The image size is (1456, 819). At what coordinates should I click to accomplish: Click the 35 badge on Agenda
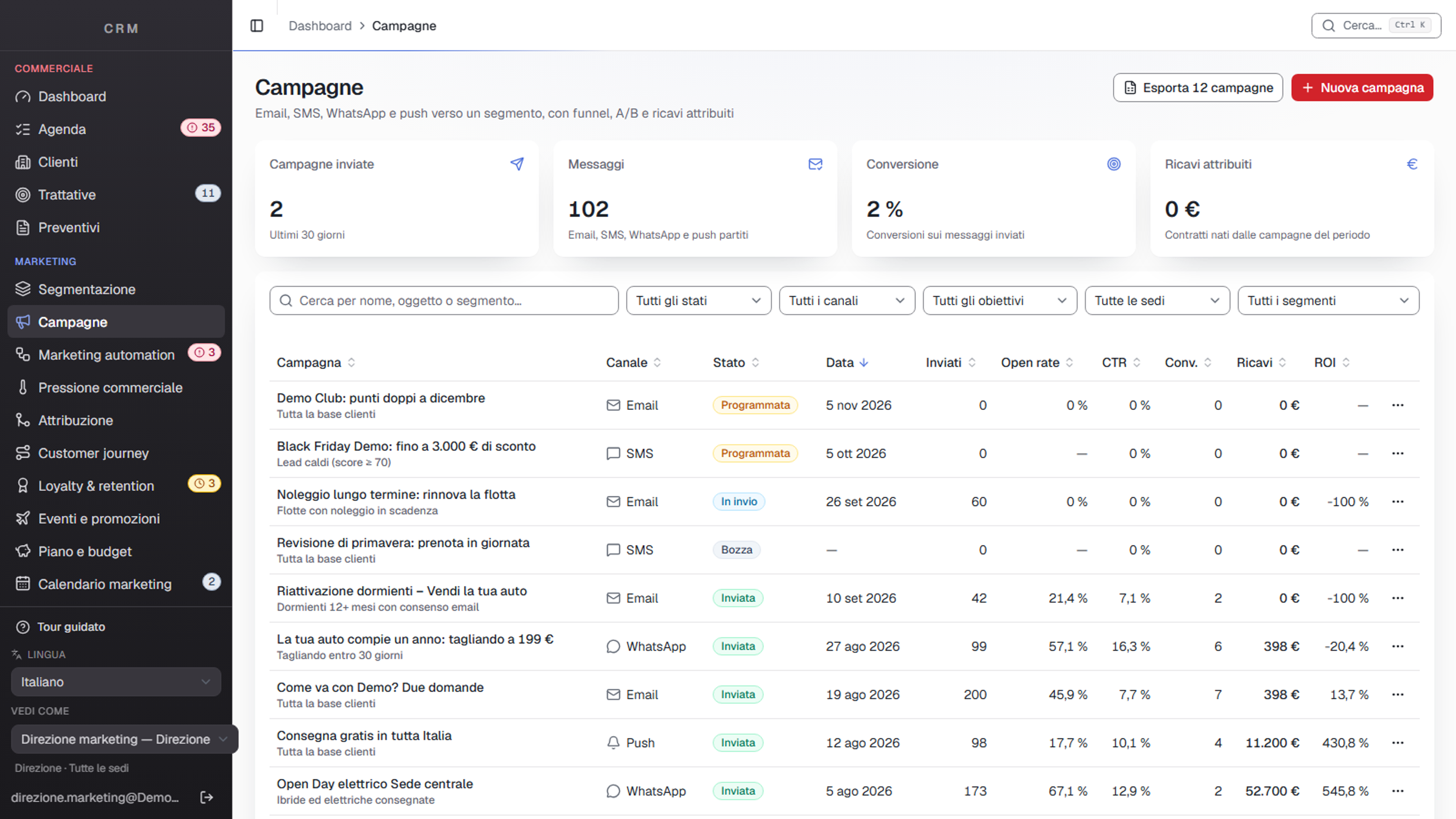point(201,128)
